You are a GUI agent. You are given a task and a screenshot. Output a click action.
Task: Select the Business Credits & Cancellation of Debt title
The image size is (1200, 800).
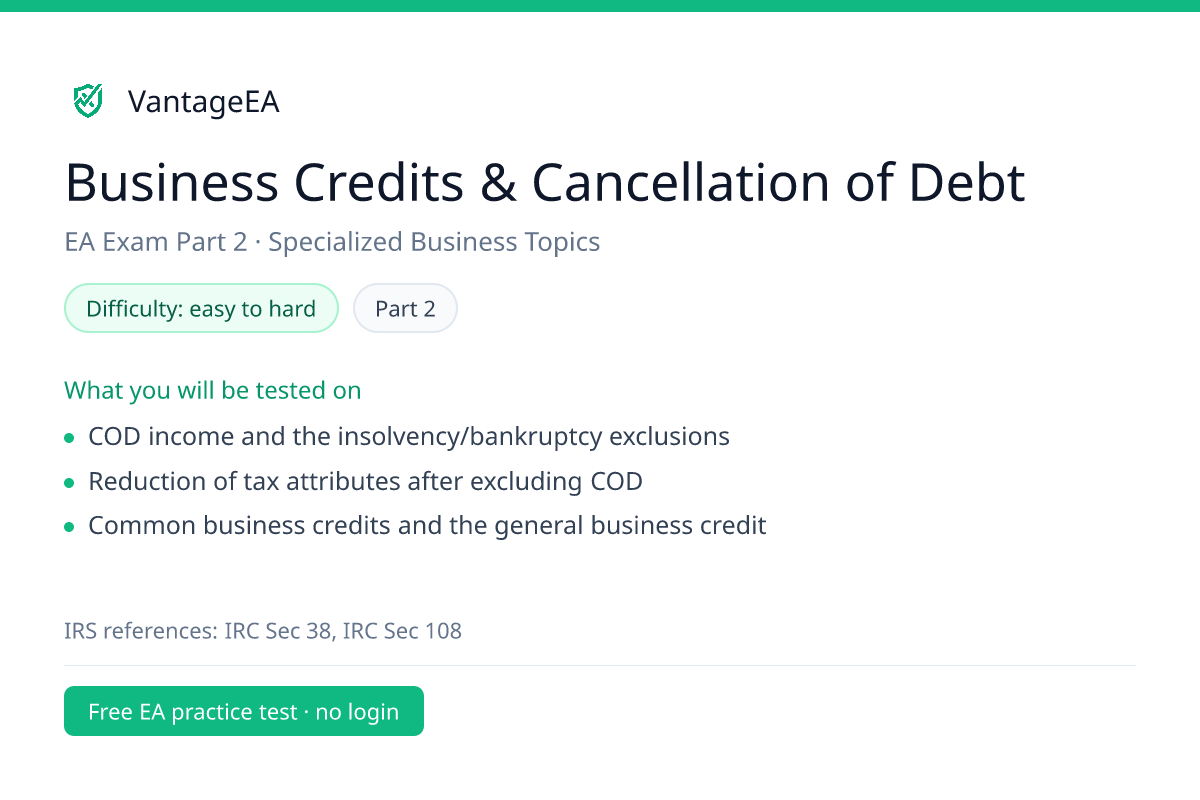pyautogui.click(x=545, y=183)
